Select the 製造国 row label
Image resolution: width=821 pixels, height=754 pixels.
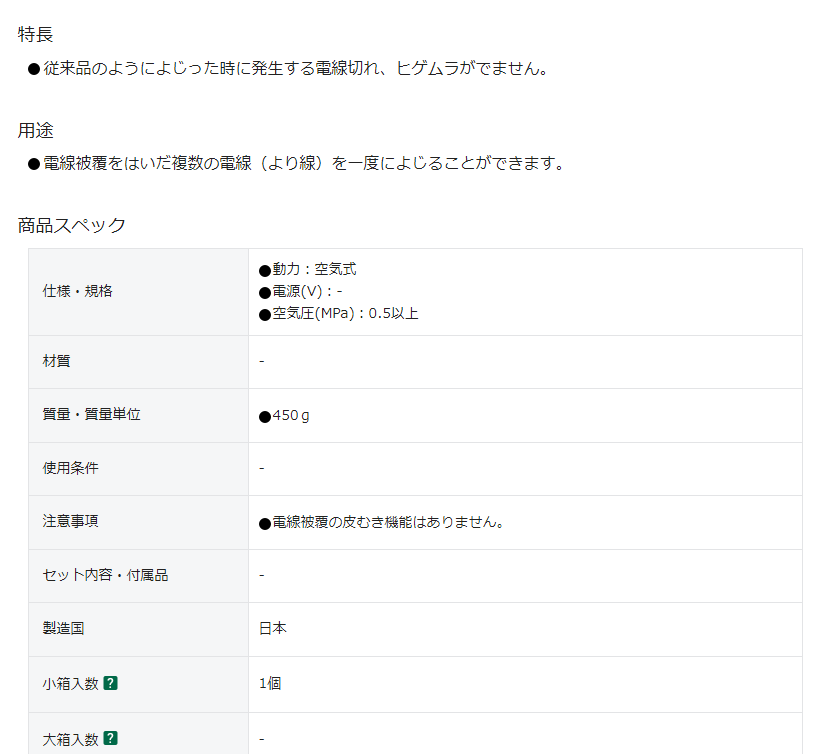pyautogui.click(x=63, y=629)
